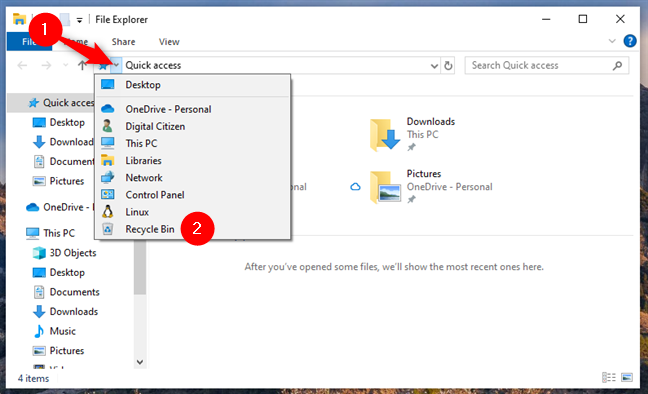648x394 pixels.
Task: Click the This PC monitor icon in dropdown
Action: coord(107,143)
